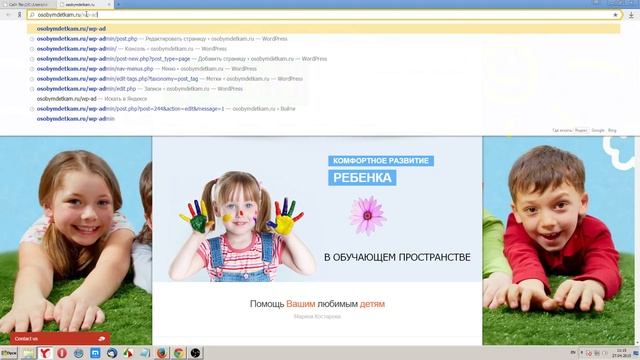Click the Yandex 'Я' home button
Viewport: 640px width, 360px height.
19,15
